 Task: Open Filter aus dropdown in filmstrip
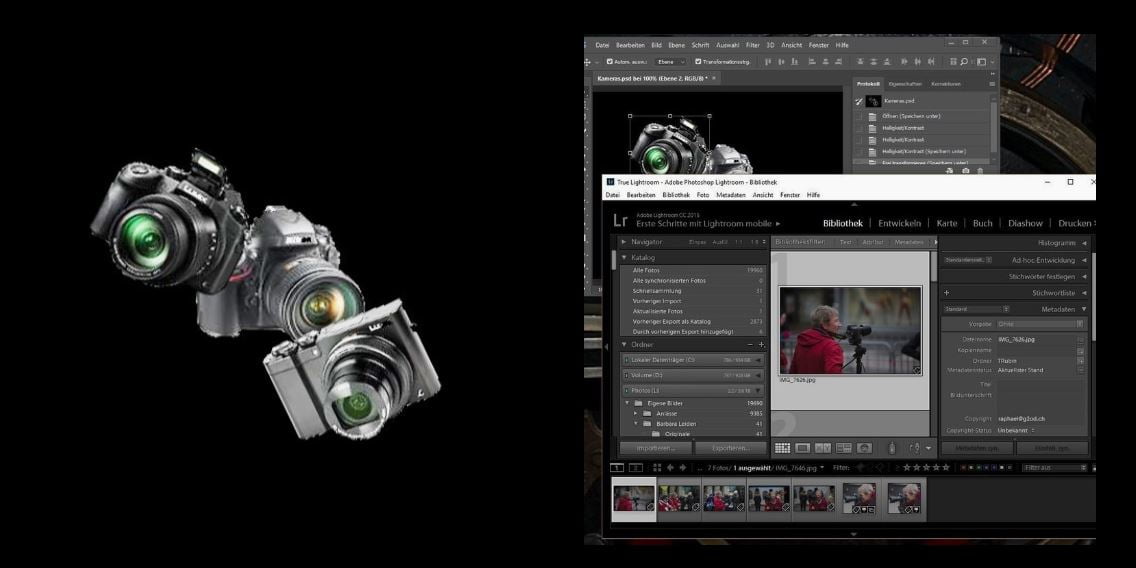[x=1054, y=468]
